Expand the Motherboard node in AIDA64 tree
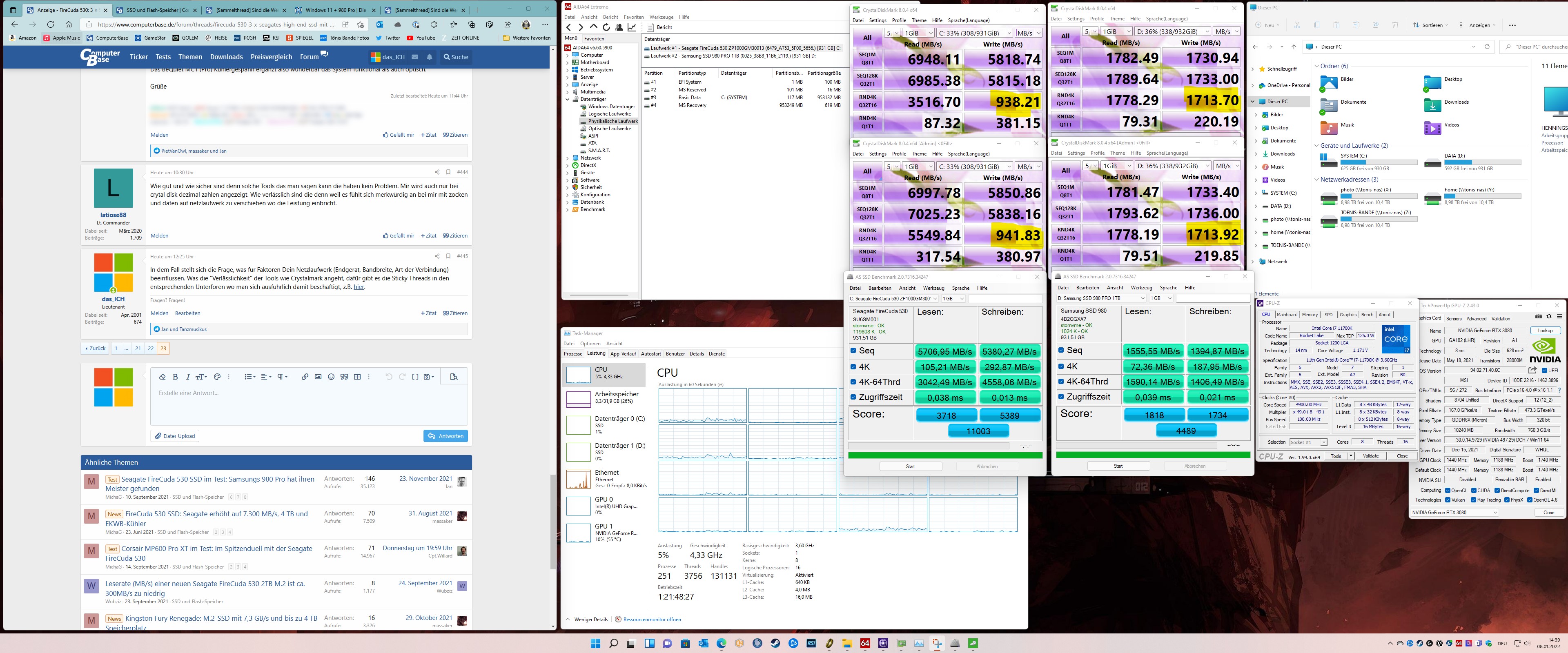Screen dimensions: 1568x653 click(568, 62)
